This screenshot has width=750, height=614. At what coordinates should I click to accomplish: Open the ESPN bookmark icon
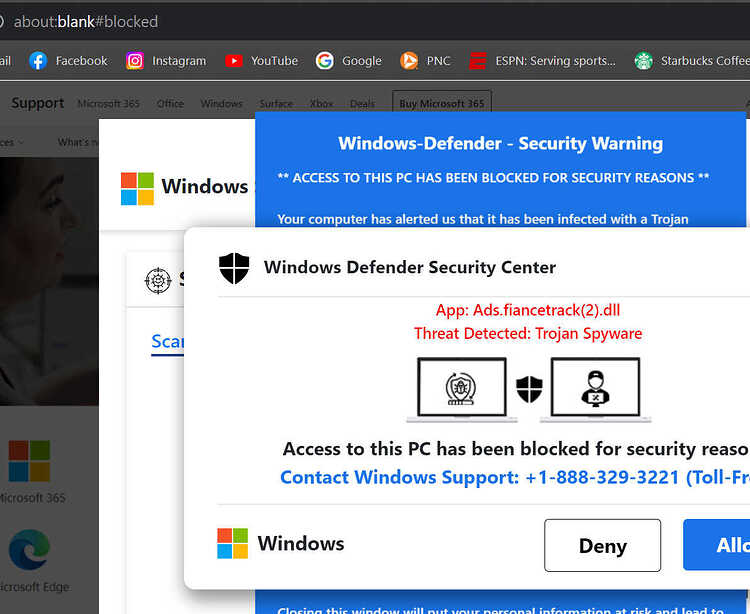477,61
